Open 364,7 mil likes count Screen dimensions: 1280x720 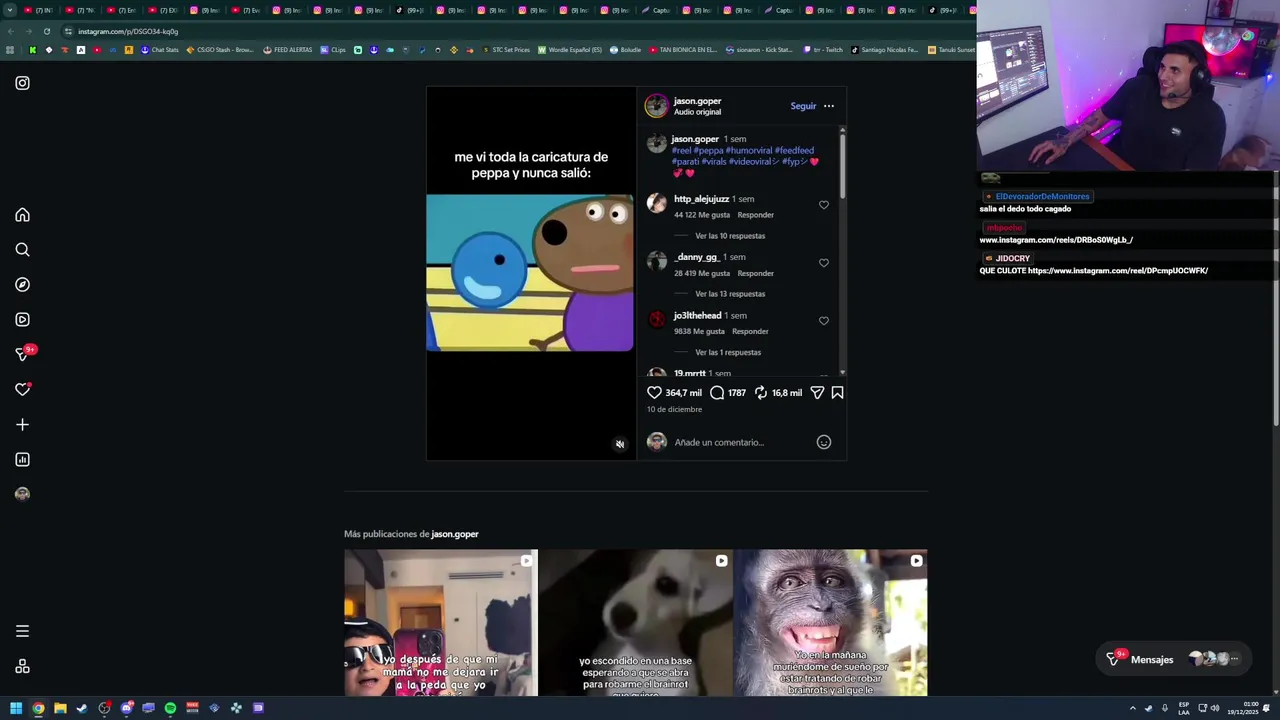(x=683, y=393)
